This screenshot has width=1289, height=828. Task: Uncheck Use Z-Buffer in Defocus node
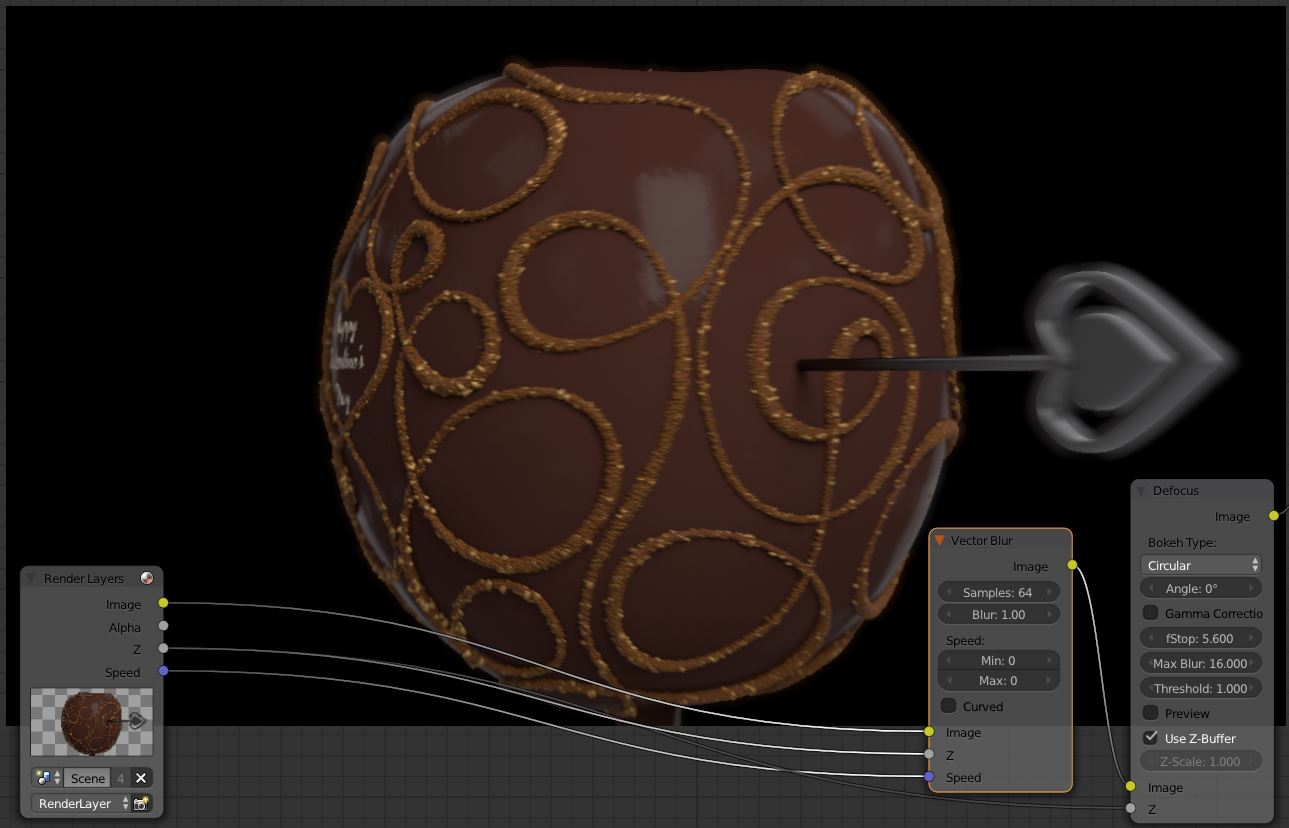click(x=1150, y=738)
